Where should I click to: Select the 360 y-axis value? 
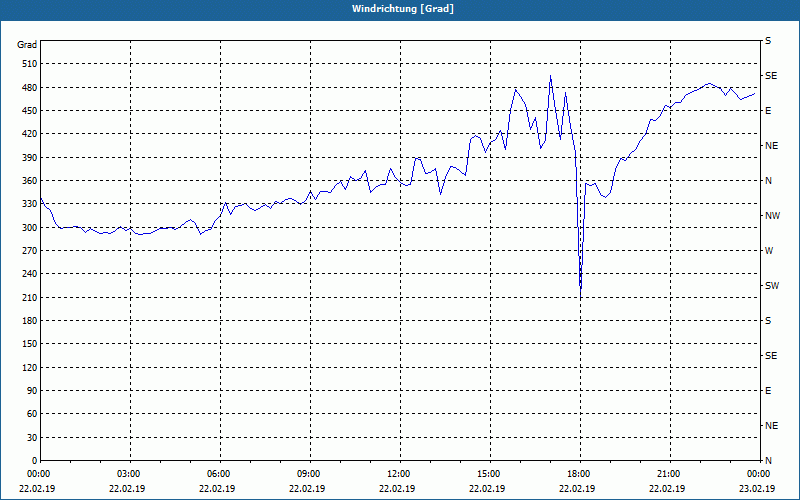click(30, 181)
